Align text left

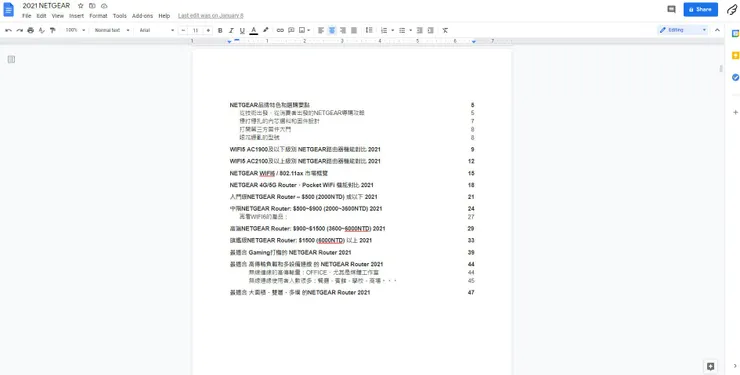[x=321, y=30]
